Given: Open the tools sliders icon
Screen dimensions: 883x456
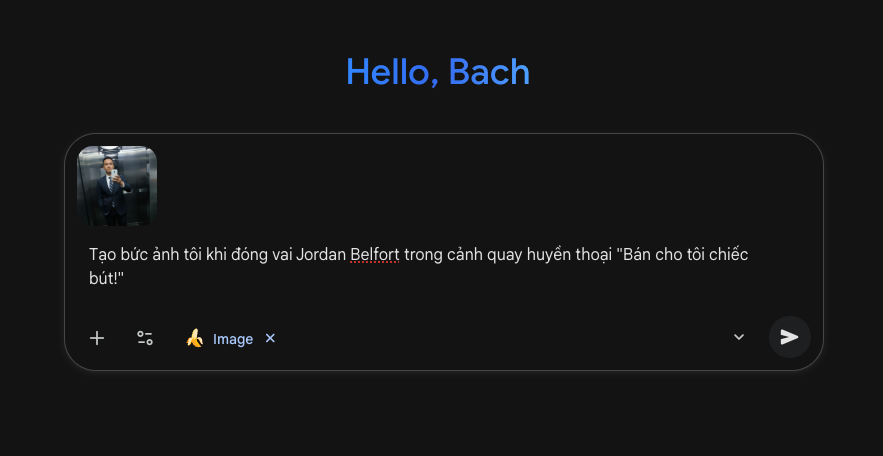Looking at the screenshot, I should [x=145, y=338].
